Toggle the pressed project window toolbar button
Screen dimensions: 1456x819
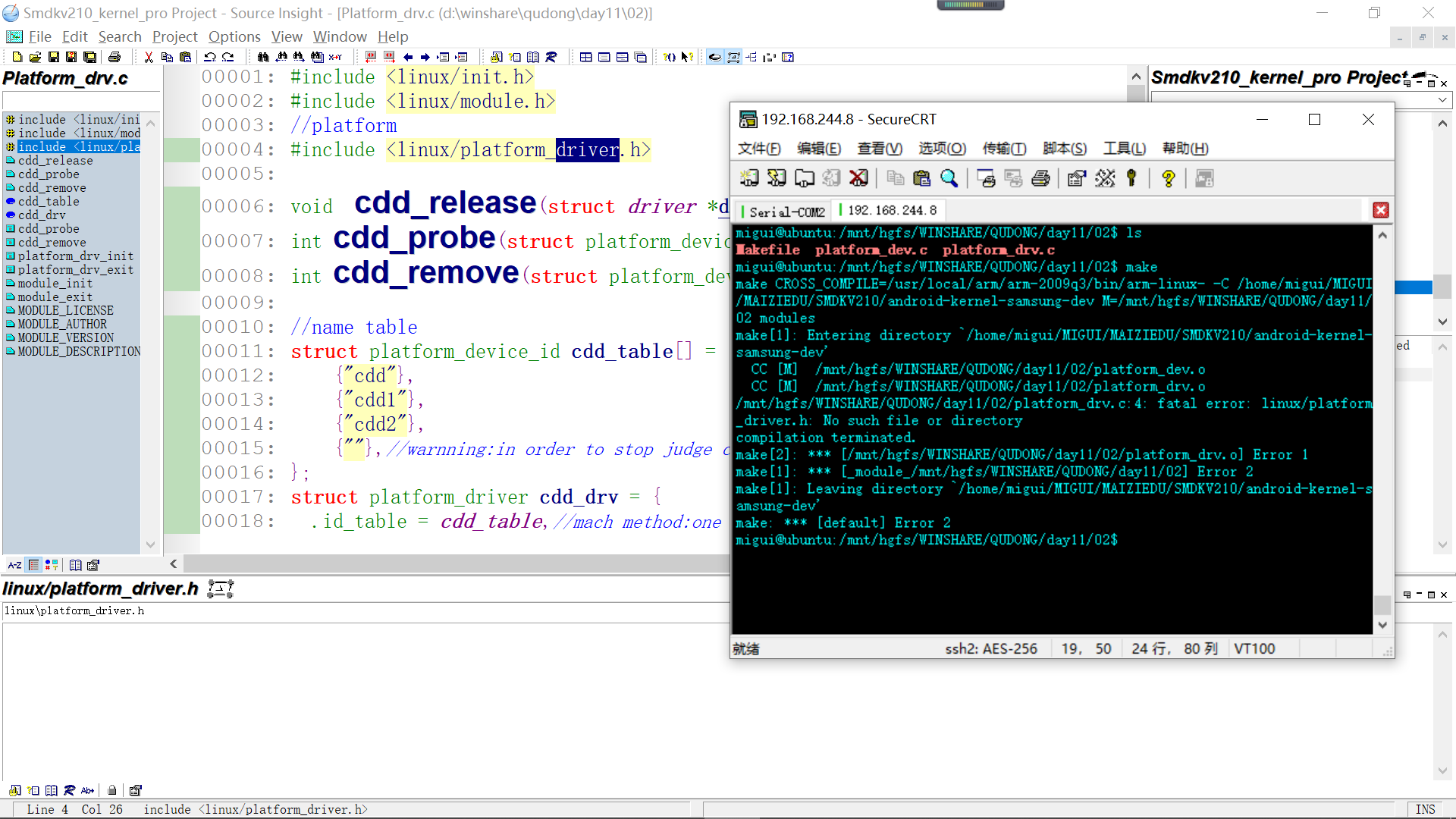click(714, 57)
